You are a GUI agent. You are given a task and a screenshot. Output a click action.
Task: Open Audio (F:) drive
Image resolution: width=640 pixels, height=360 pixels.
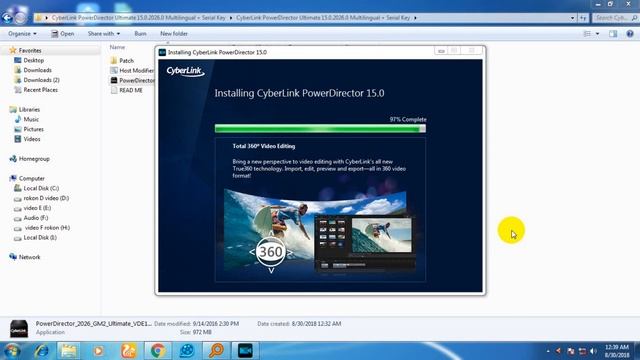click(31, 218)
